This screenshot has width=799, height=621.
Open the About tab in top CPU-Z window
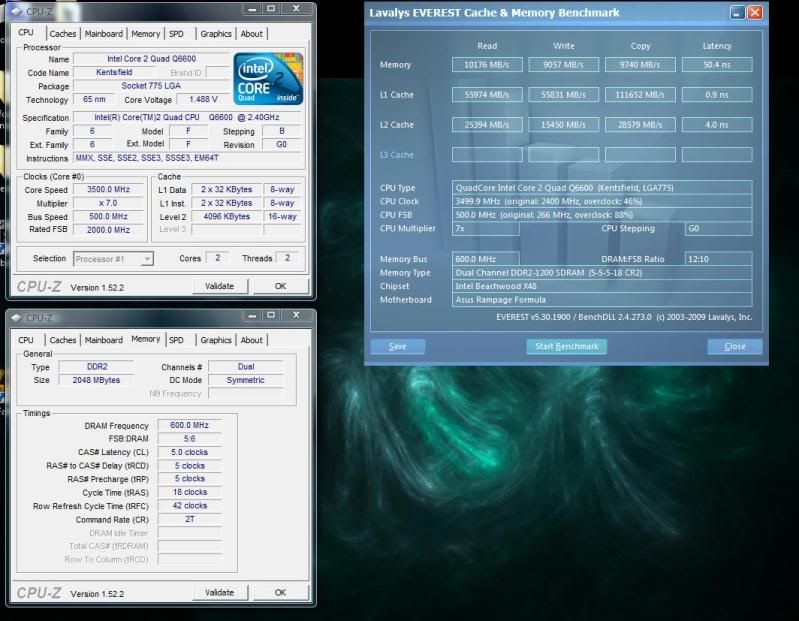coord(251,34)
